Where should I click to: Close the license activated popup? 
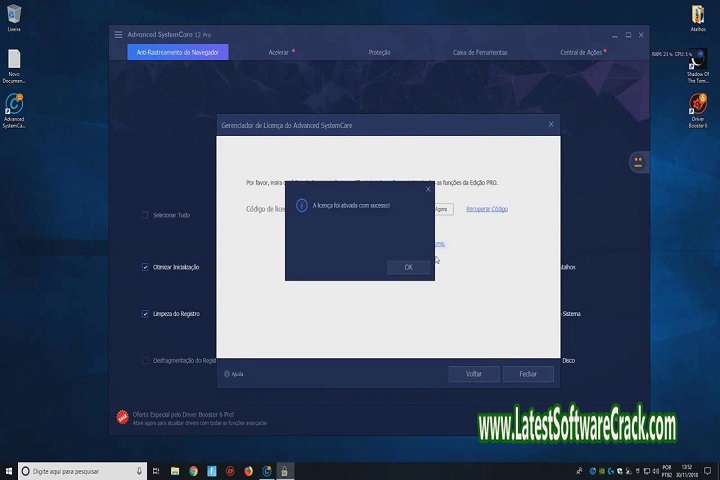(x=428, y=189)
